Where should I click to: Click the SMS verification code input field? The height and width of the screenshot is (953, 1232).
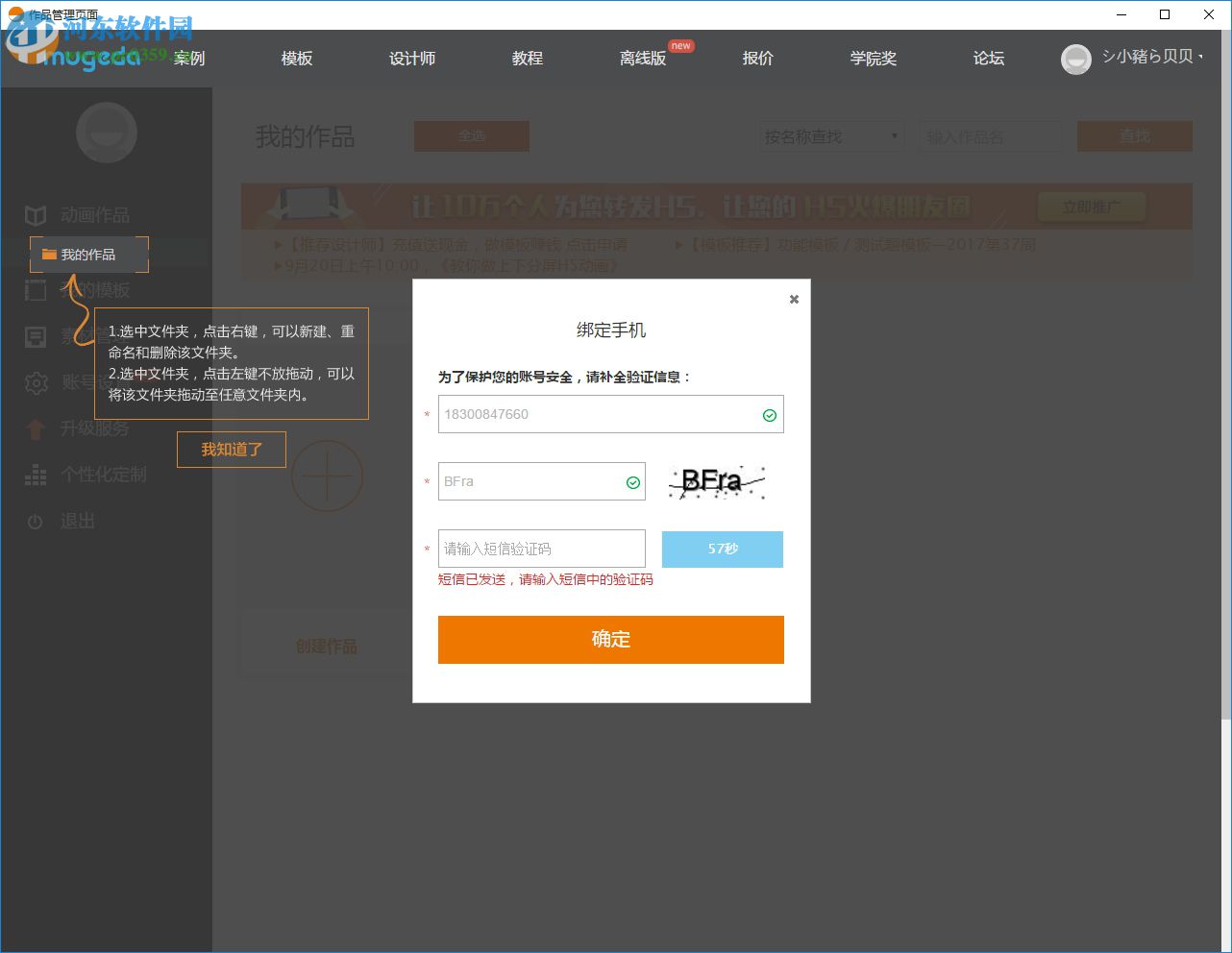541,549
